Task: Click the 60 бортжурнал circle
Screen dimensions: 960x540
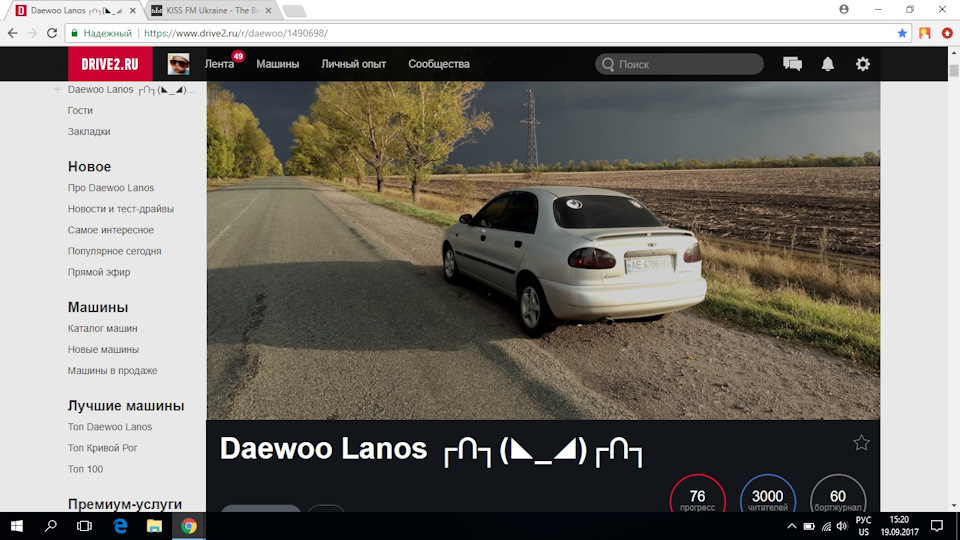Action: coord(838,495)
